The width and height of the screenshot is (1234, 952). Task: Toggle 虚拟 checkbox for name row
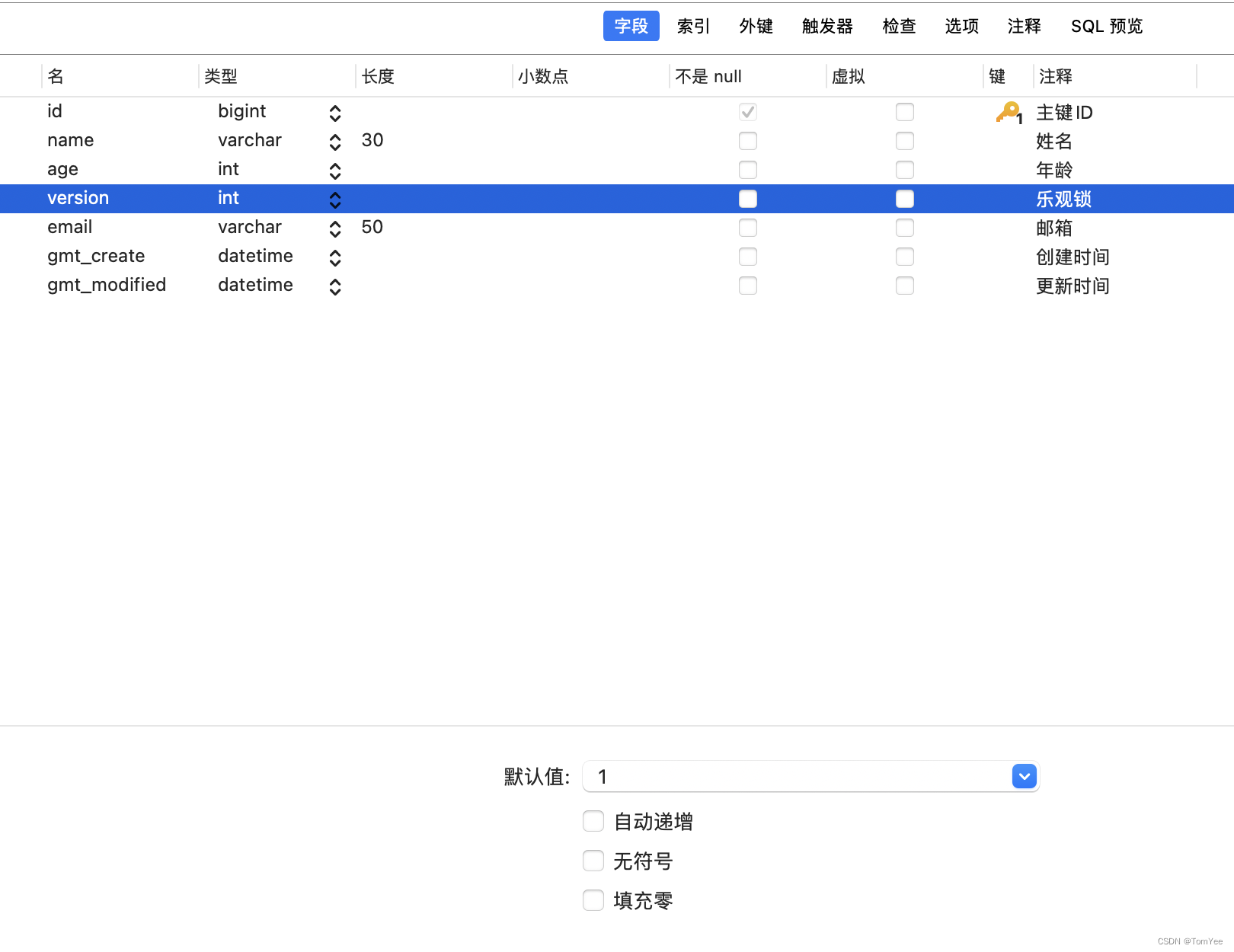click(x=905, y=141)
